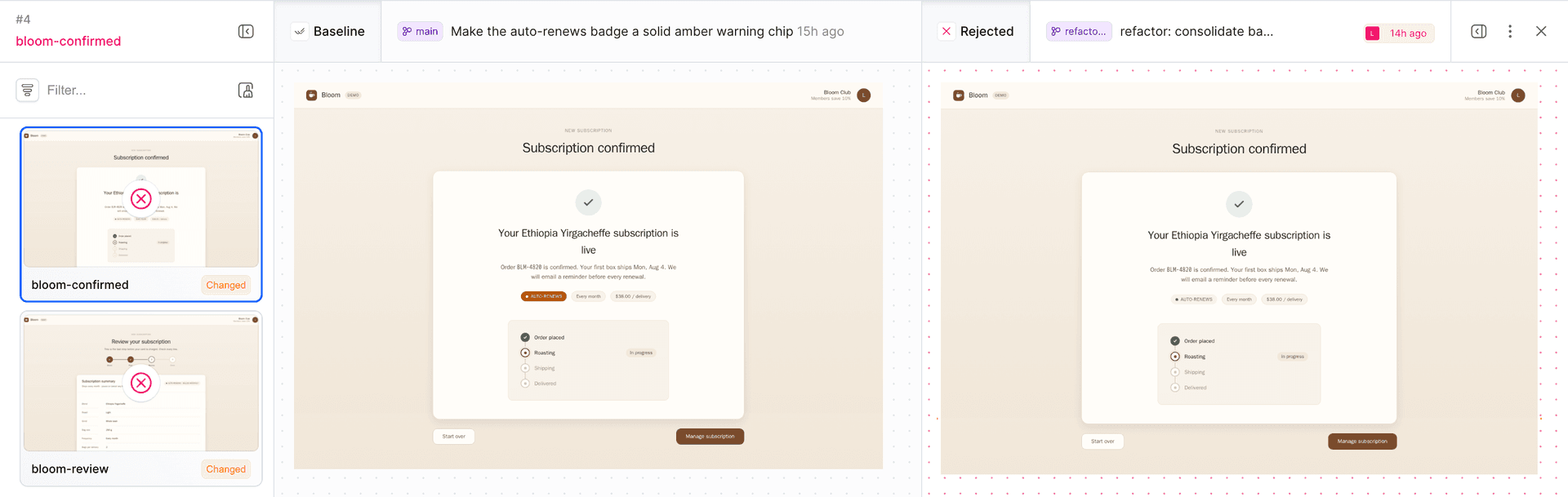Viewport: 1568px width, 497px height.
Task: Click 'Manage subscription' in the rejected screenshot
Action: [x=1362, y=442]
